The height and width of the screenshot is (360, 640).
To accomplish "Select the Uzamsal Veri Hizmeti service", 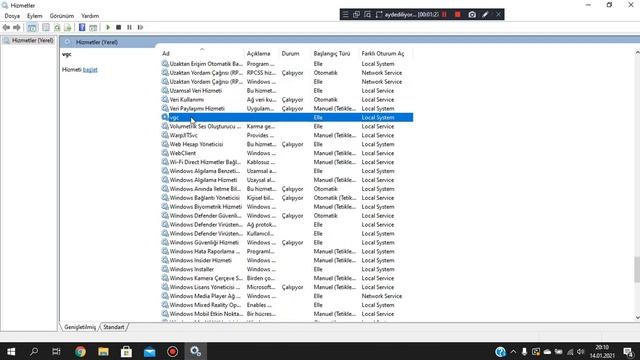I will pyautogui.click(x=196, y=91).
